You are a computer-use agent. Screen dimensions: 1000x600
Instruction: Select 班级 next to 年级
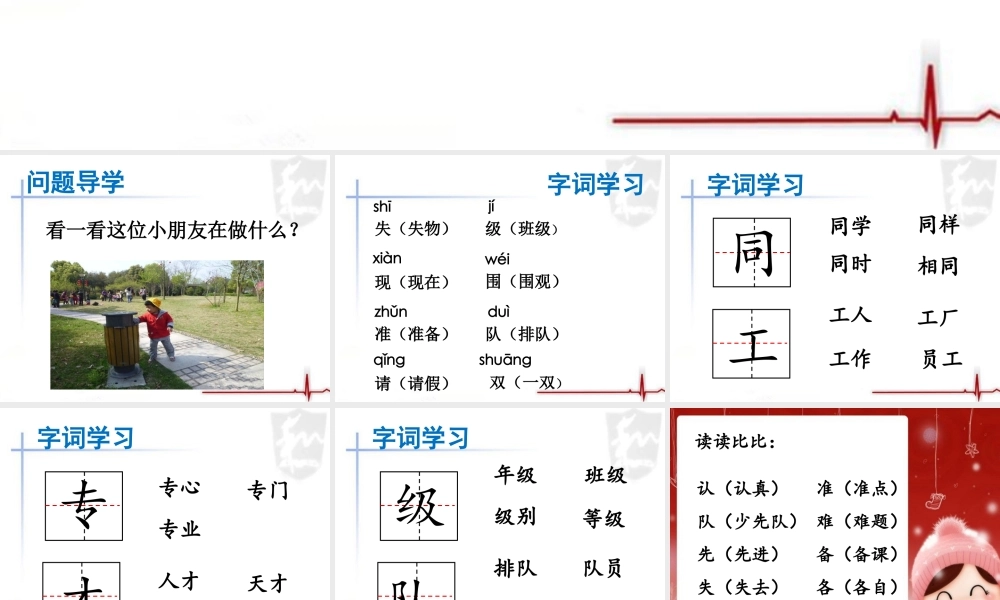click(x=605, y=475)
